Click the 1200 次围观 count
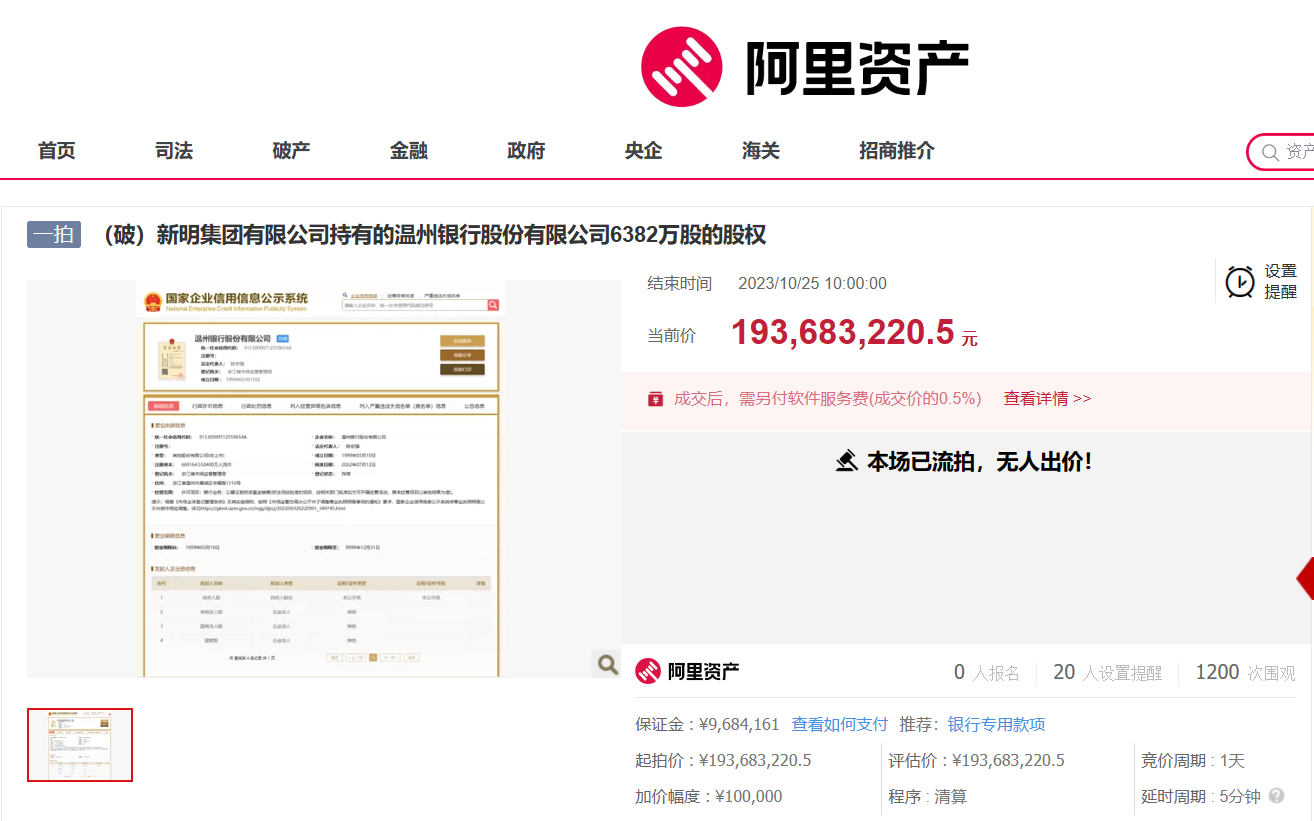 point(1246,672)
